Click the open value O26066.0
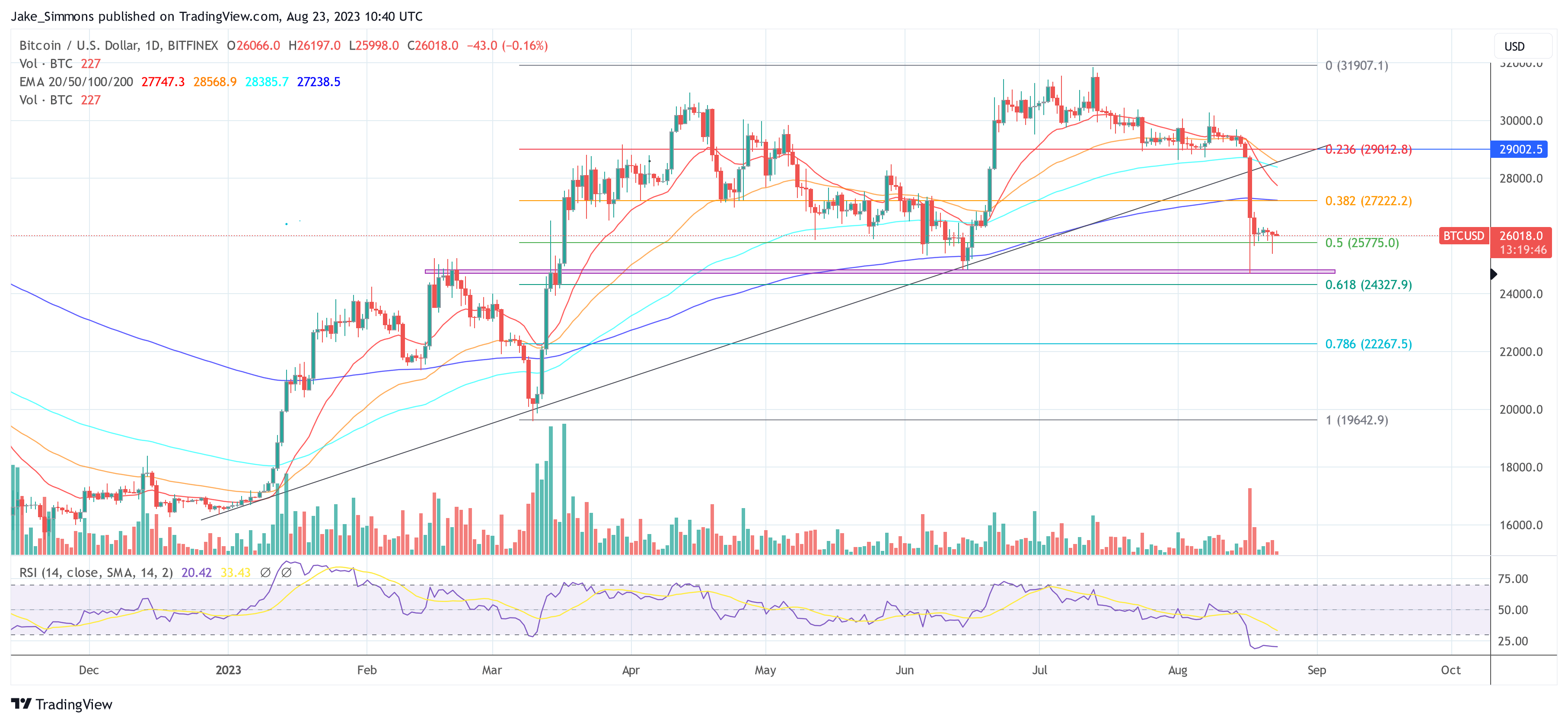The width and height of the screenshot is (1568, 723). (x=254, y=46)
